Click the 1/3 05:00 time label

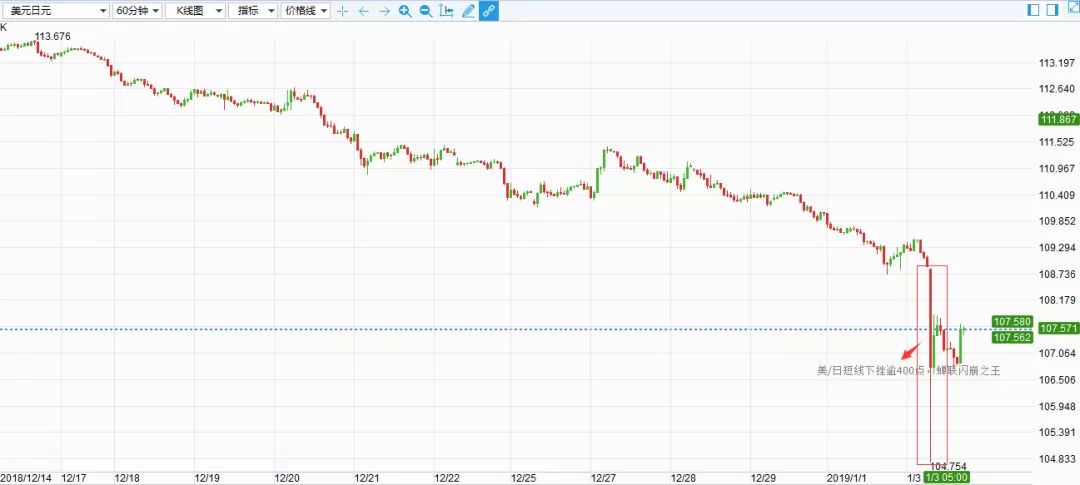click(946, 477)
